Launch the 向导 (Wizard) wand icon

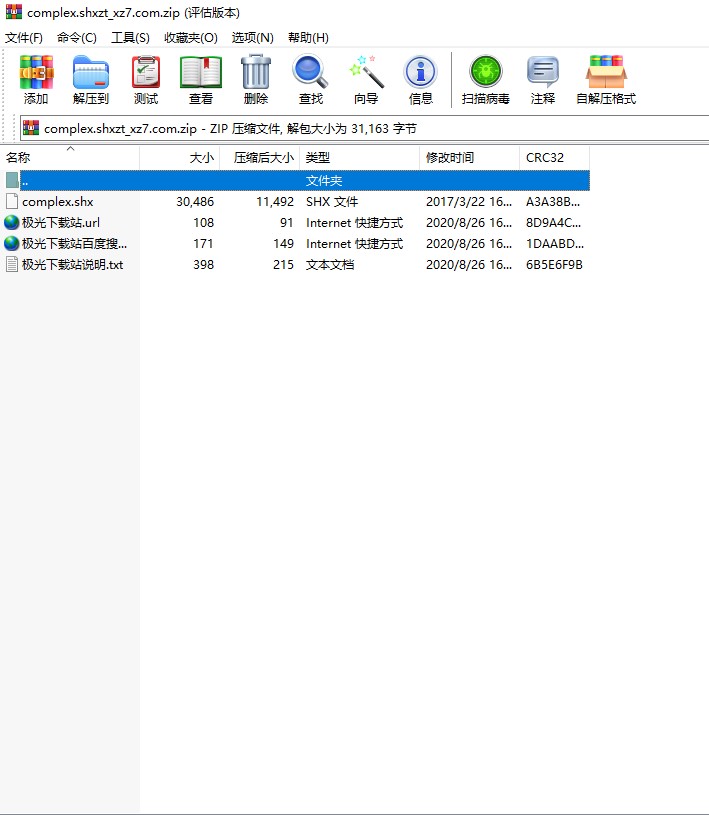click(366, 80)
